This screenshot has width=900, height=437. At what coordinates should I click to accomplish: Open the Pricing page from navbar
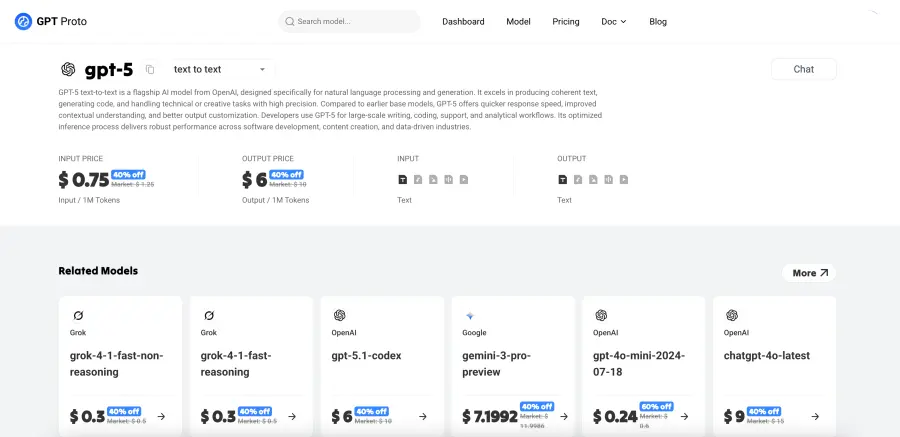pyautogui.click(x=565, y=21)
